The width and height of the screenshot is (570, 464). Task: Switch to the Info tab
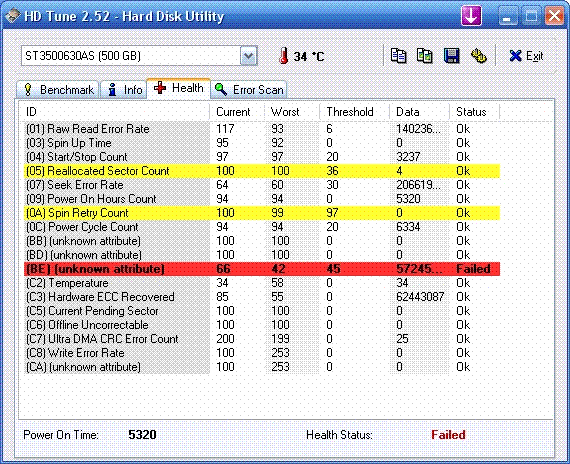click(x=124, y=89)
